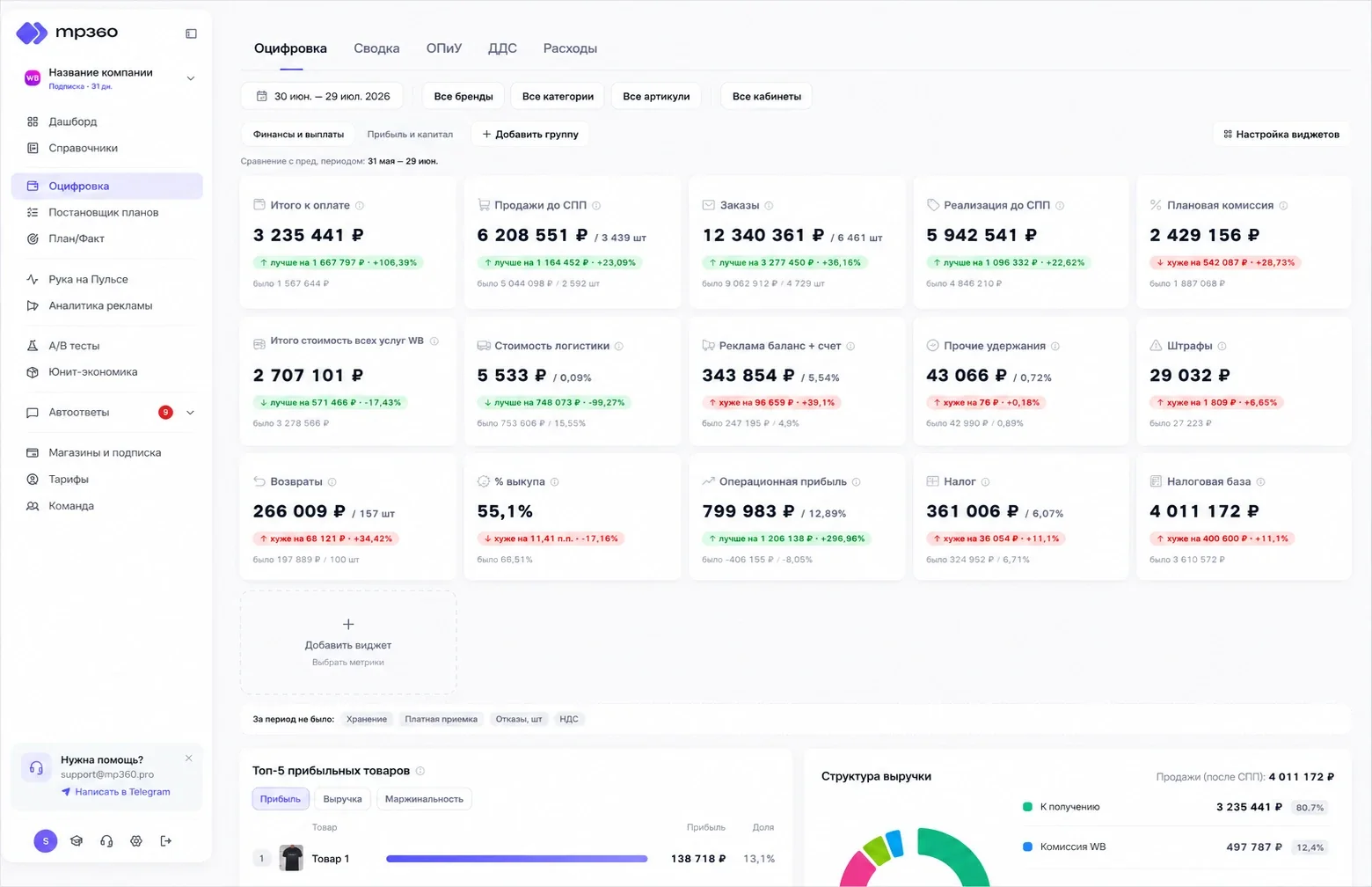Viewport: 1372px width, 887px height.
Task: Collapse the sidebar panel icon
Action: [191, 33]
